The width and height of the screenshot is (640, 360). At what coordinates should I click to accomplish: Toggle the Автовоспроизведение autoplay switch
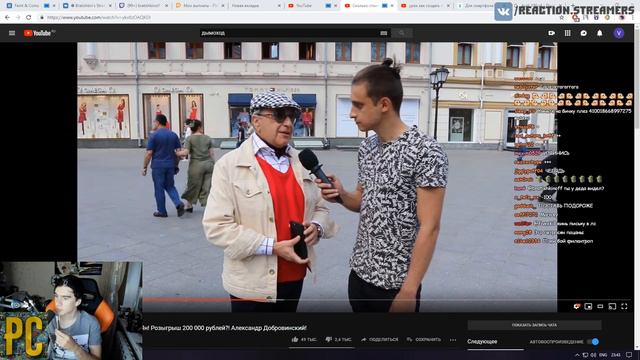(x=593, y=342)
